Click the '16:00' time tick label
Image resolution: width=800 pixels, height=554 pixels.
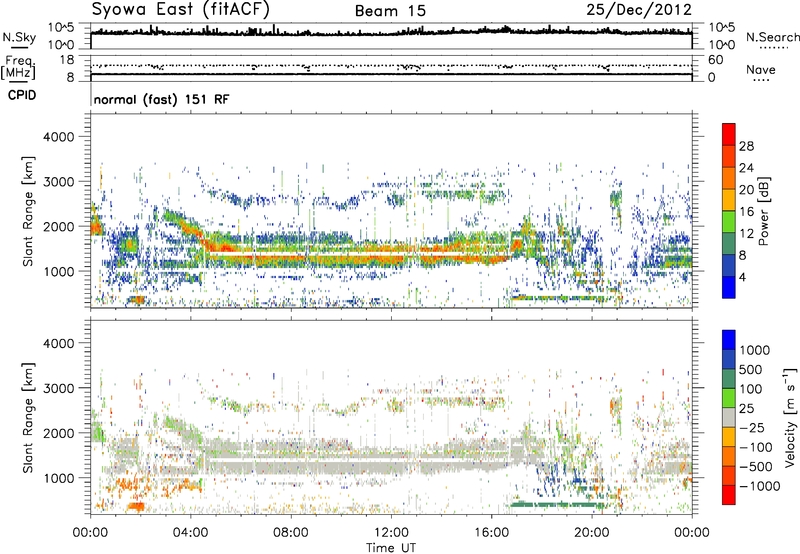click(491, 533)
